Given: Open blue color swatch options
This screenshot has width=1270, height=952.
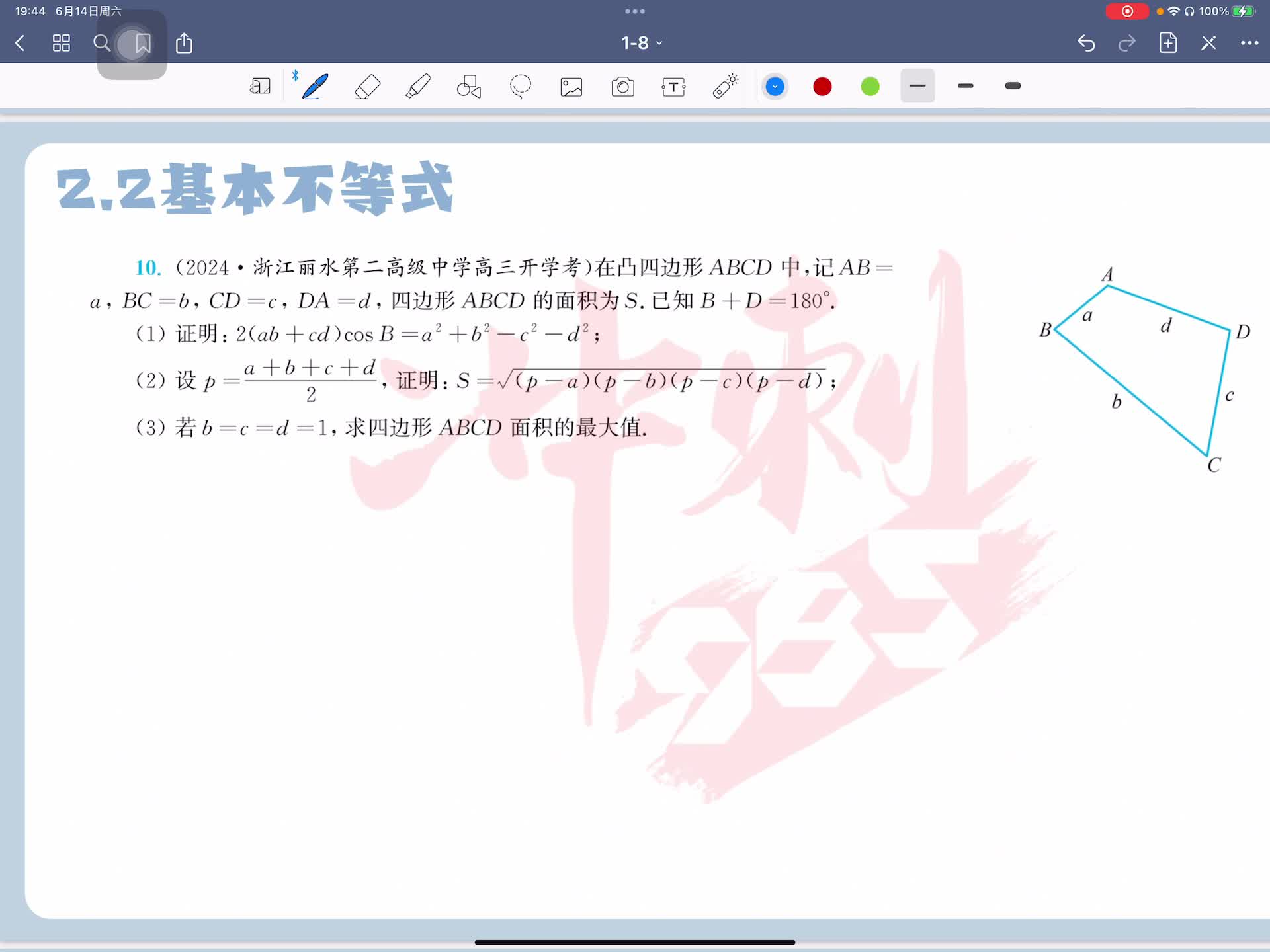Looking at the screenshot, I should coord(775,87).
